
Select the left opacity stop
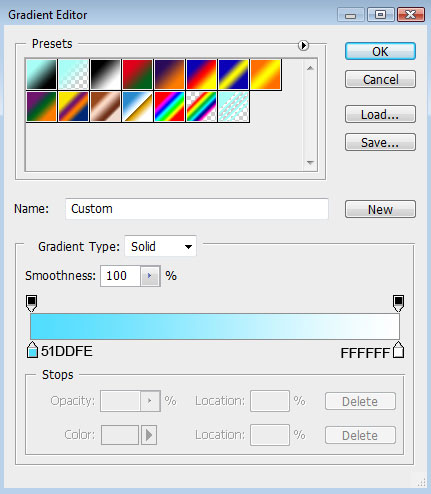(32, 303)
